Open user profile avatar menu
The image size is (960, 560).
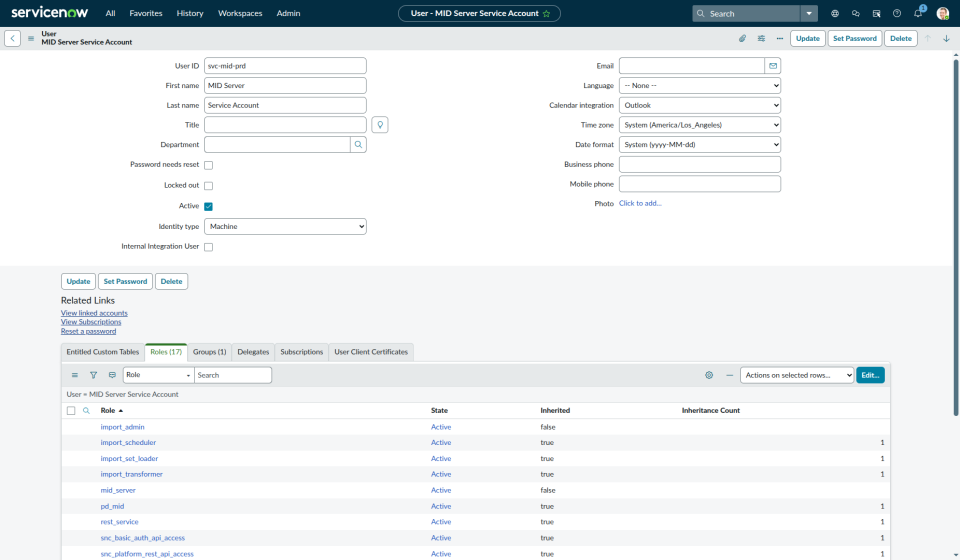[x=943, y=13]
